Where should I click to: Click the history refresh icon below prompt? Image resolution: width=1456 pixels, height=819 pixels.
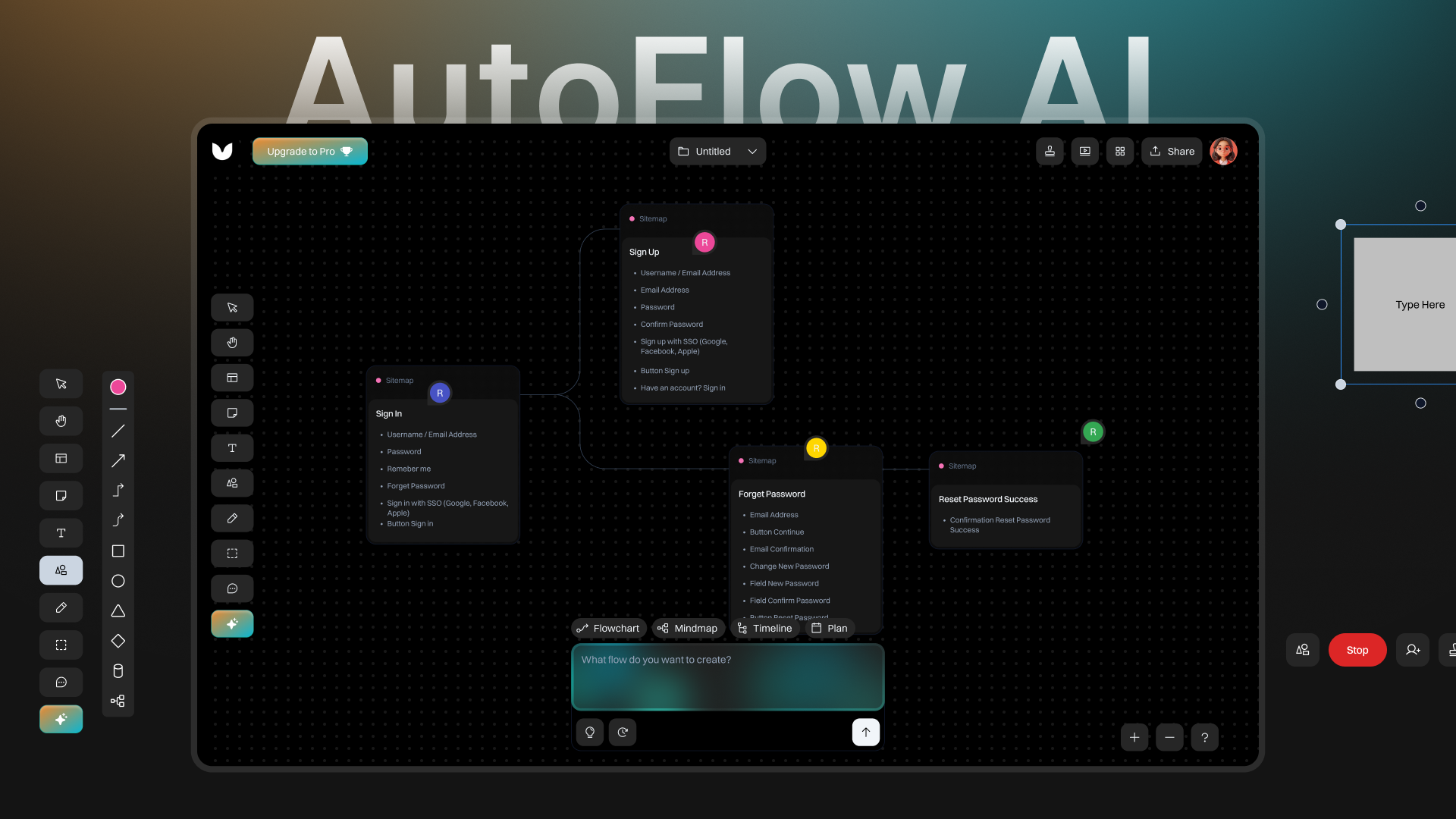(x=623, y=733)
